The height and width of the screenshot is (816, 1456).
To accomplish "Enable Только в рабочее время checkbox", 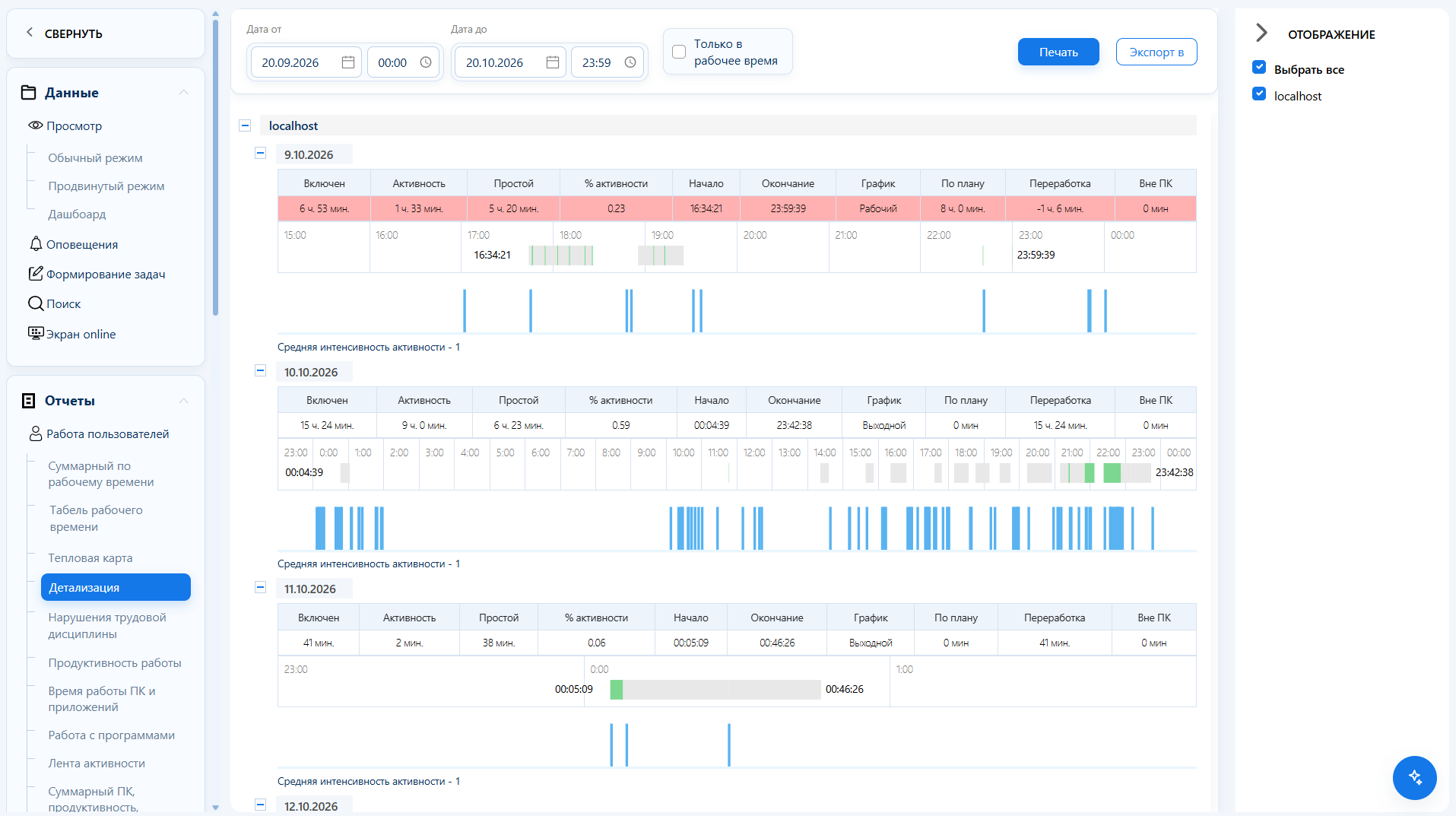I will tap(679, 52).
